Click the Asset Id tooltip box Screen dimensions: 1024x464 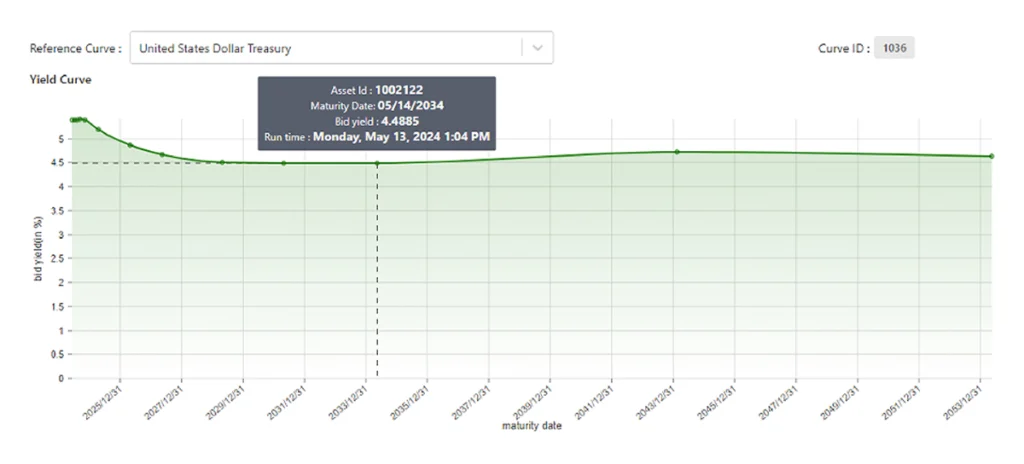[x=377, y=113]
